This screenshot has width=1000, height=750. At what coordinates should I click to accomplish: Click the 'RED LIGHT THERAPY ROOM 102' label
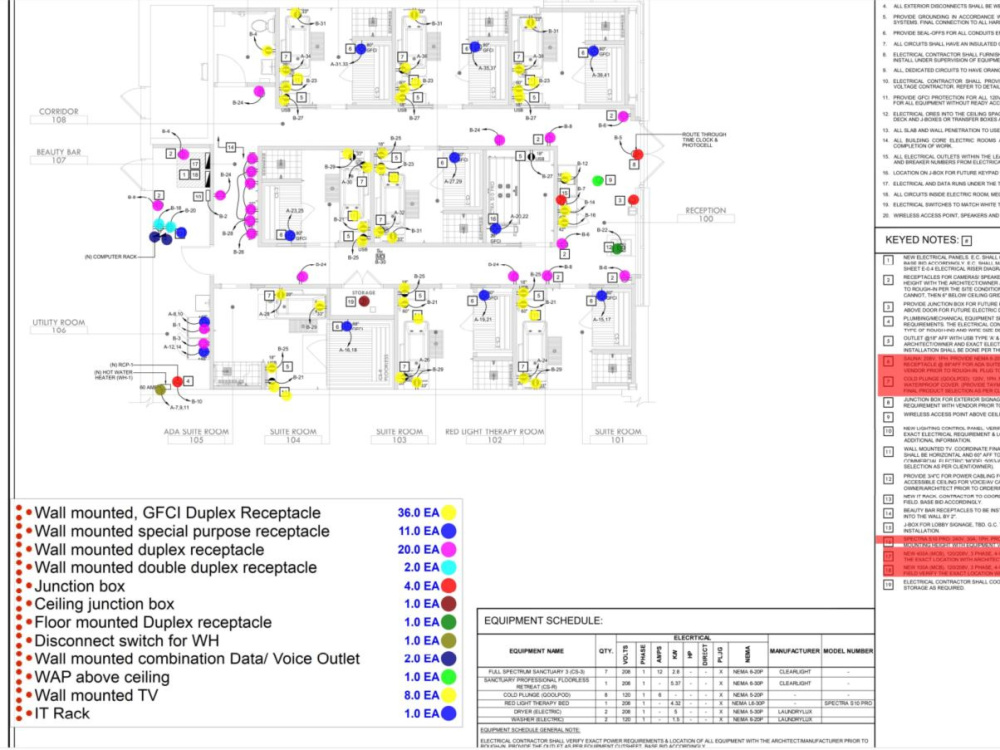[495, 436]
